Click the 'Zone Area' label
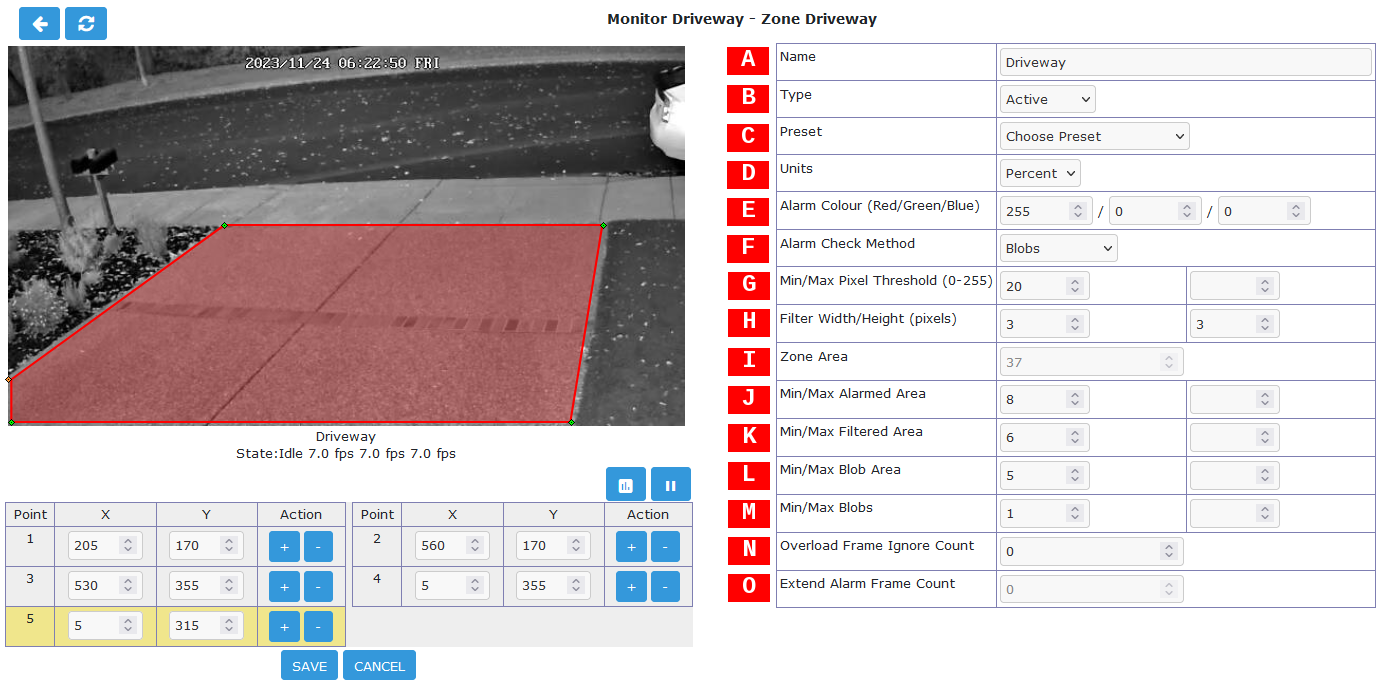 pyautogui.click(x=813, y=356)
